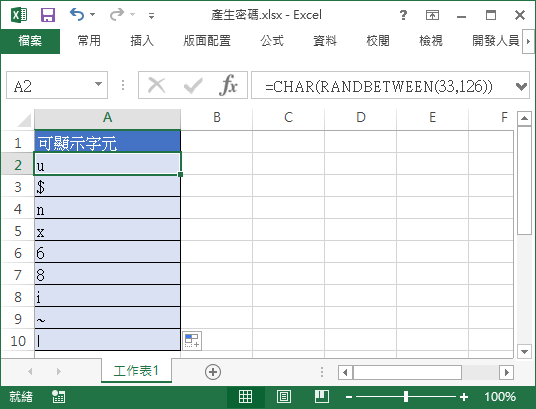Expand the formula bar with chevron
This screenshot has width=536, height=409.
point(521,86)
